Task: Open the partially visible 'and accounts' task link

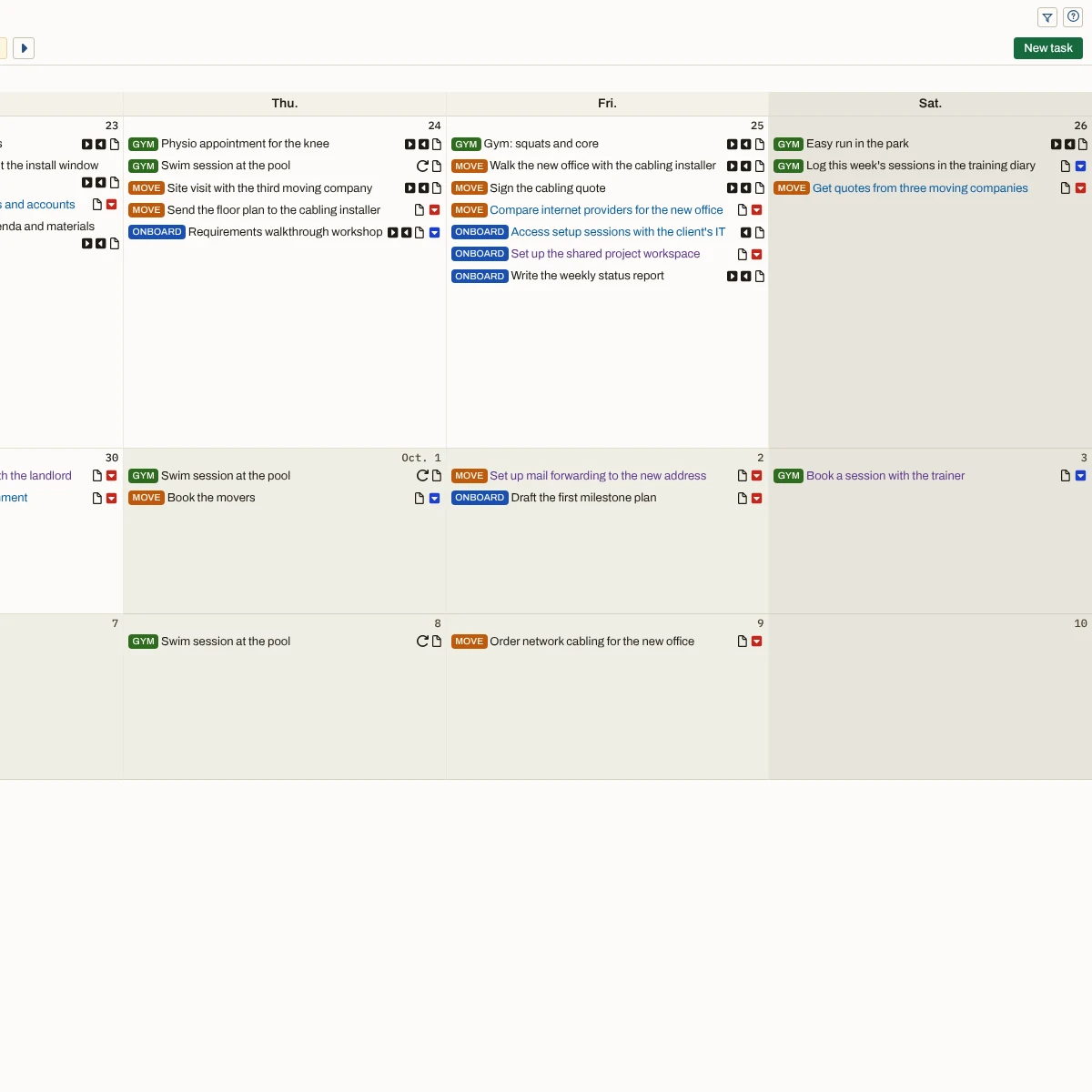Action: coord(37,205)
